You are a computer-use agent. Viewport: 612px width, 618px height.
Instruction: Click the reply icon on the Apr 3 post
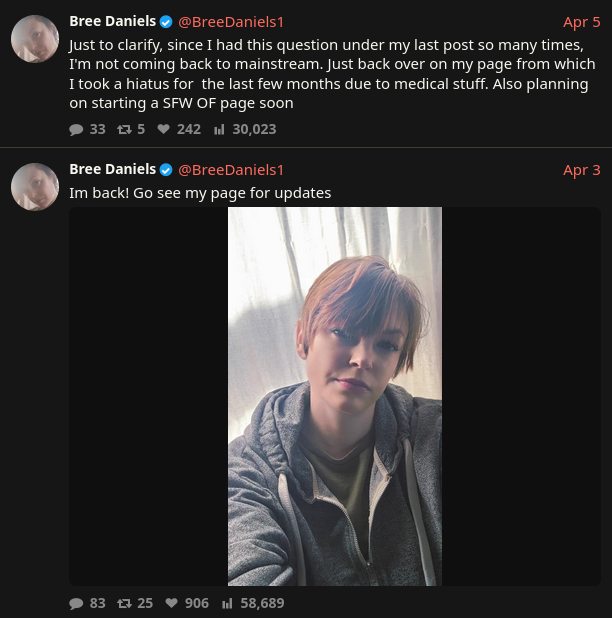(77, 603)
